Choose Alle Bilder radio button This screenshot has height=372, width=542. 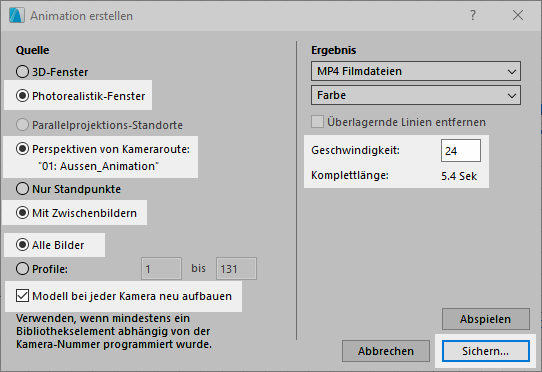tap(22, 245)
